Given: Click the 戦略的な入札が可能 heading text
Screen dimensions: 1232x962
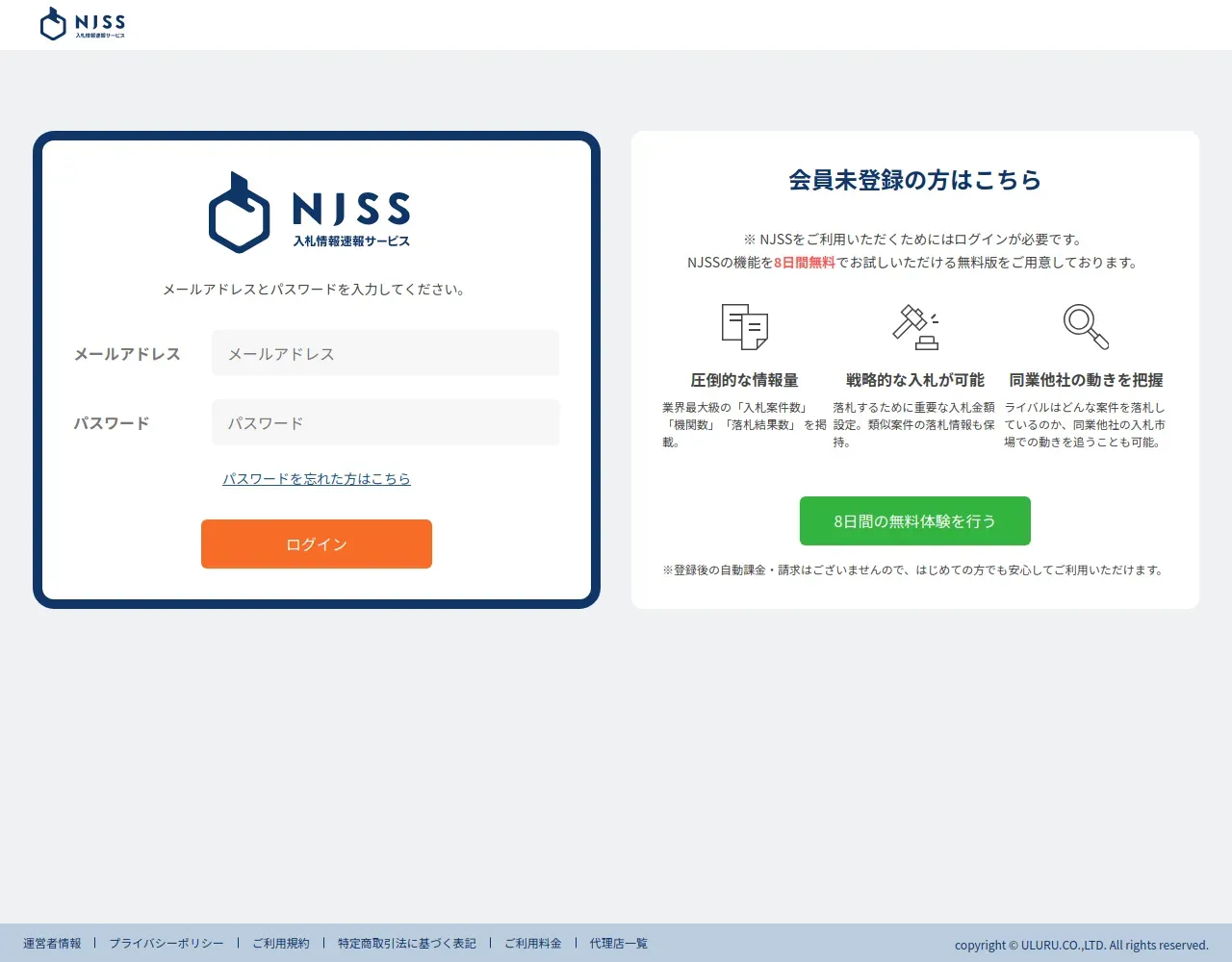Looking at the screenshot, I should 915,380.
